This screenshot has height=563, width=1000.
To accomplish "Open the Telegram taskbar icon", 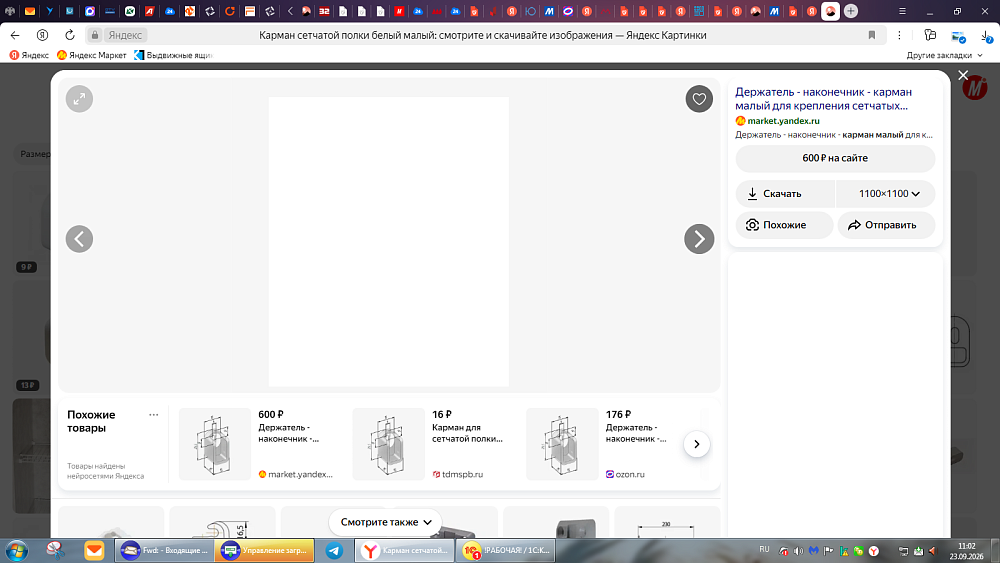I will click(x=334, y=551).
